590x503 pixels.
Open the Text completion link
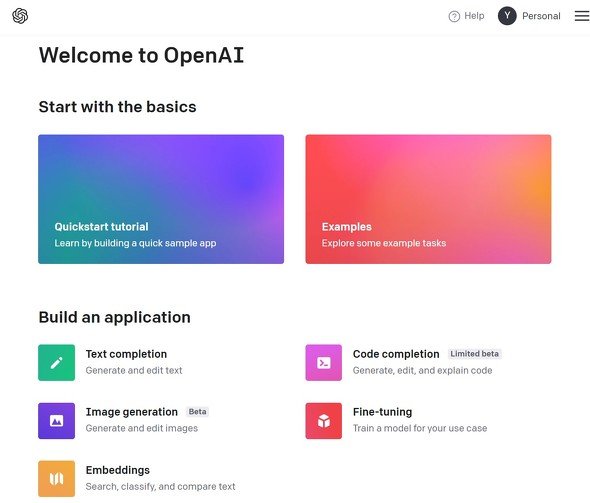tap(126, 354)
